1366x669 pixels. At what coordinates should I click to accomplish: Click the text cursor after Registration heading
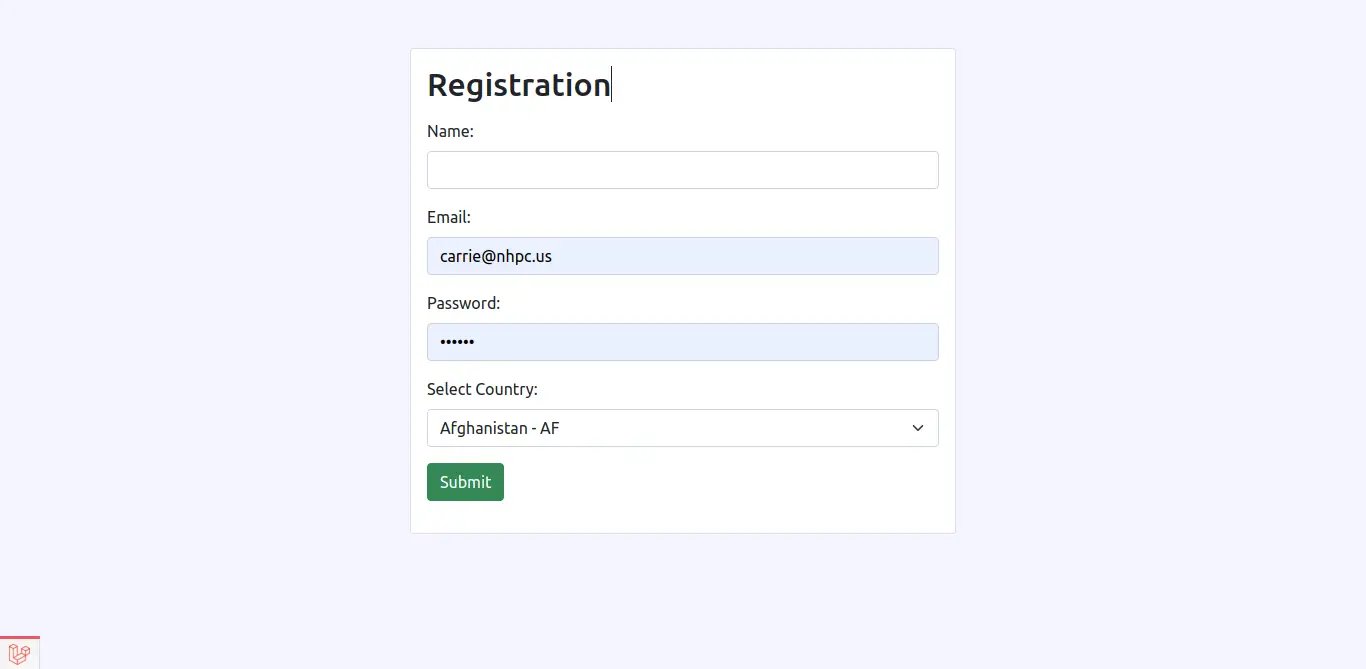click(x=611, y=85)
